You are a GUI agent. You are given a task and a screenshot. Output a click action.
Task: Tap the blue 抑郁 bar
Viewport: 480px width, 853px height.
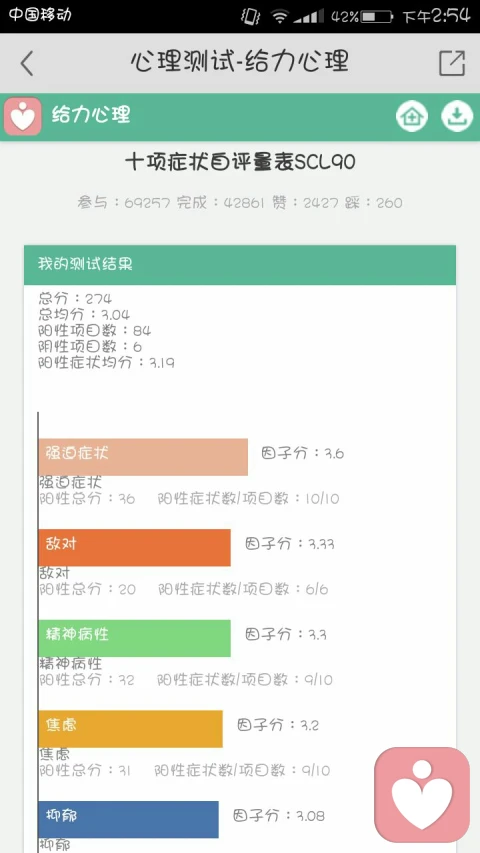tap(128, 819)
